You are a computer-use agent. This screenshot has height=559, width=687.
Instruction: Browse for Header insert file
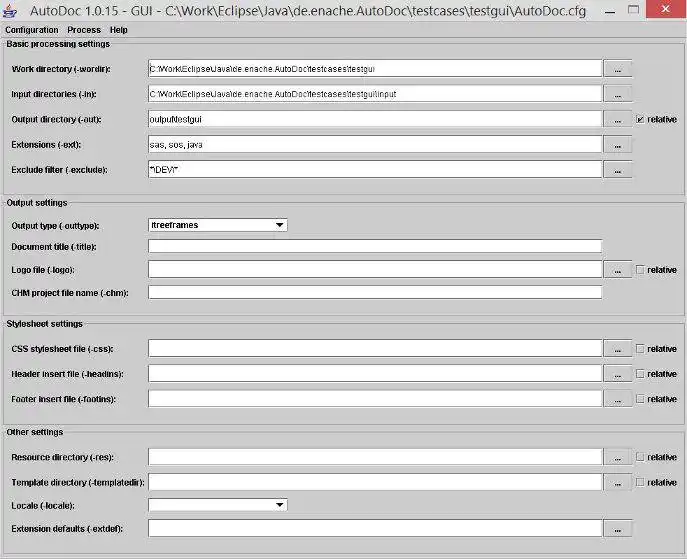(617, 374)
